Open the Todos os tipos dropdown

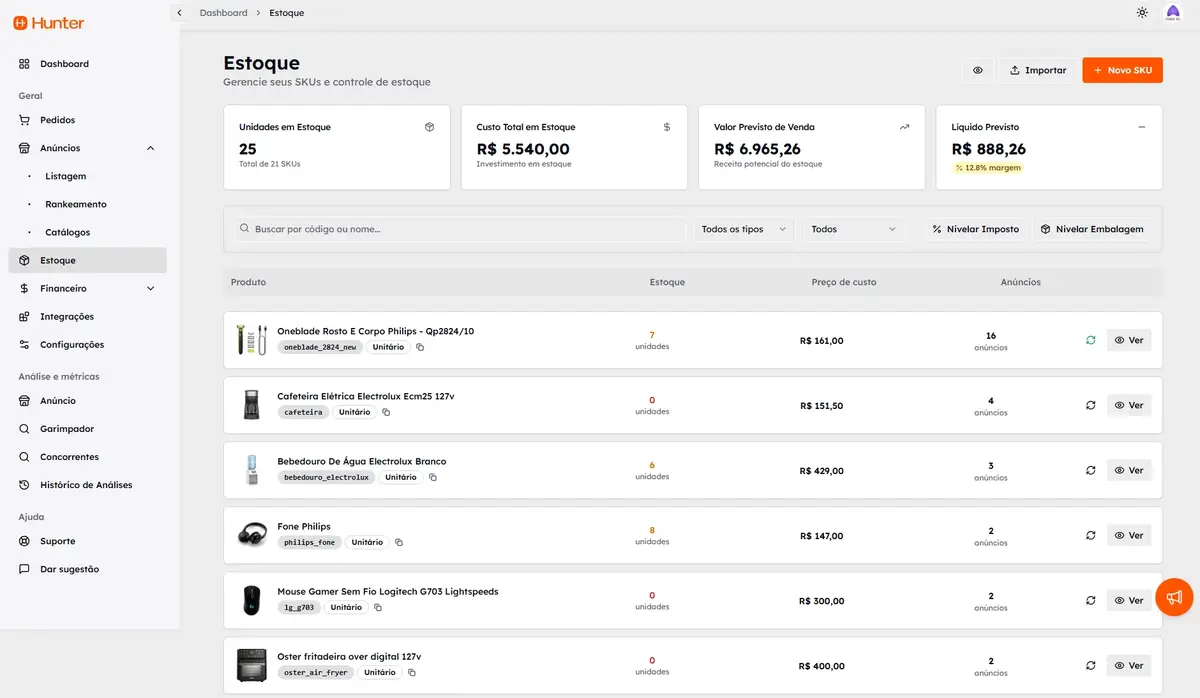coord(744,229)
